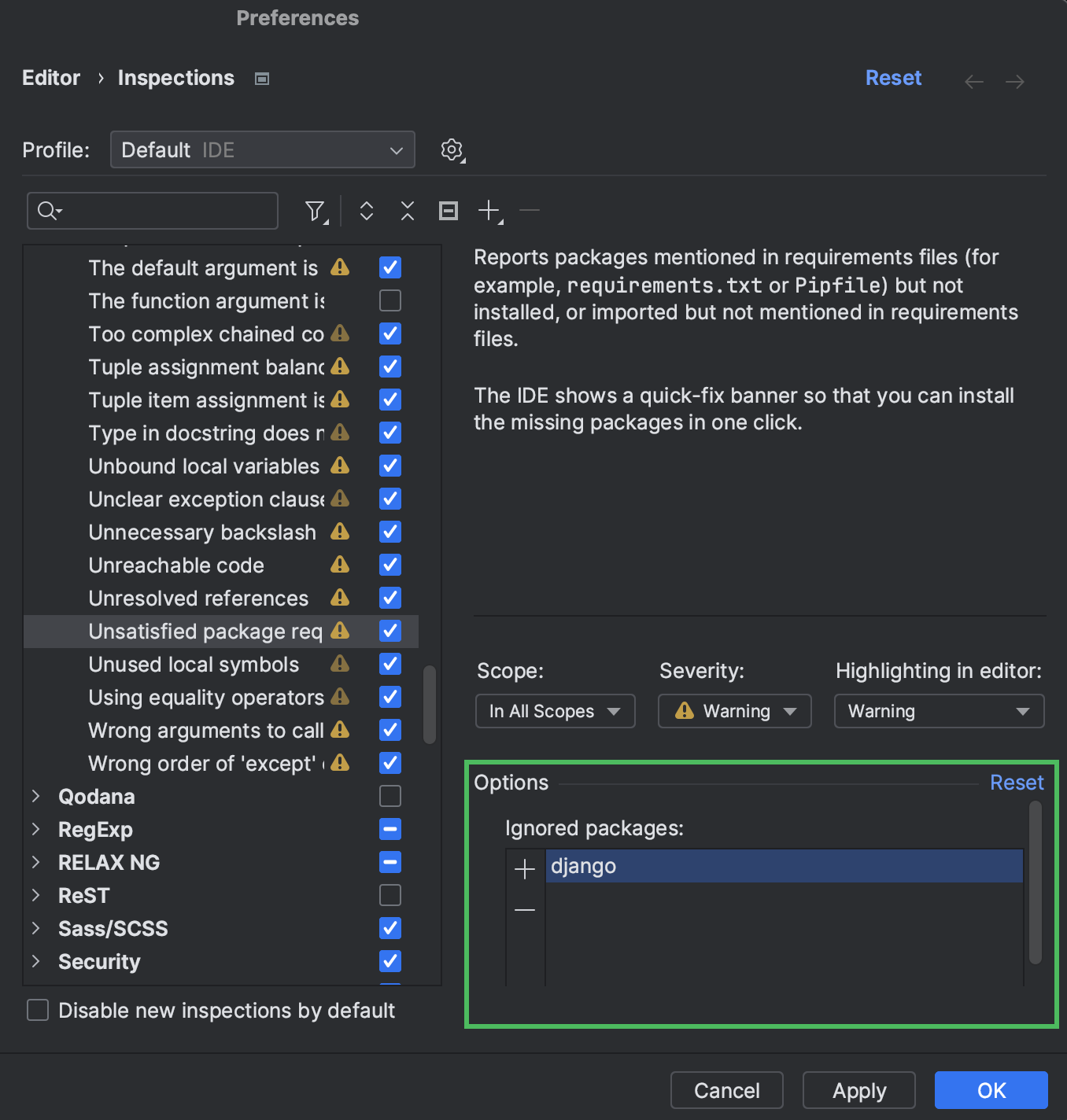Open profile settings gear icon

pos(452,149)
